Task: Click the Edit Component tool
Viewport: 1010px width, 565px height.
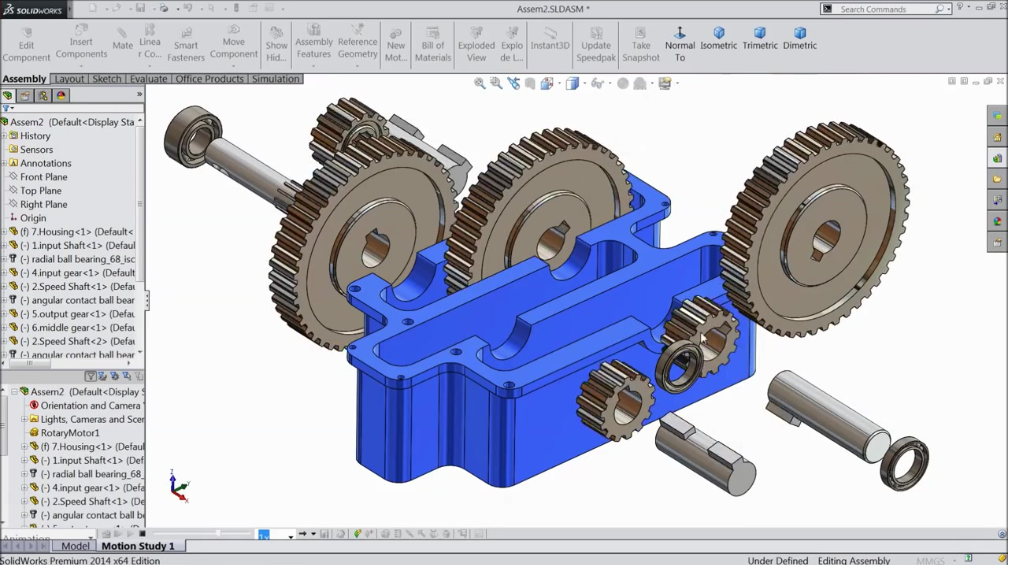Action: coord(26,44)
